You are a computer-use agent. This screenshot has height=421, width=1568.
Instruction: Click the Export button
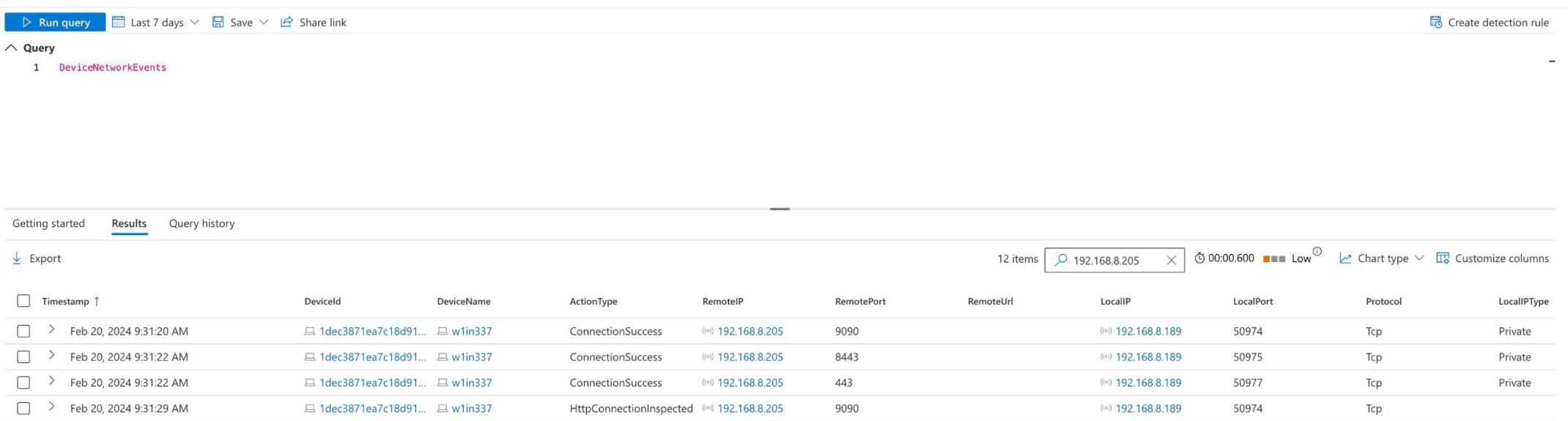(37, 258)
